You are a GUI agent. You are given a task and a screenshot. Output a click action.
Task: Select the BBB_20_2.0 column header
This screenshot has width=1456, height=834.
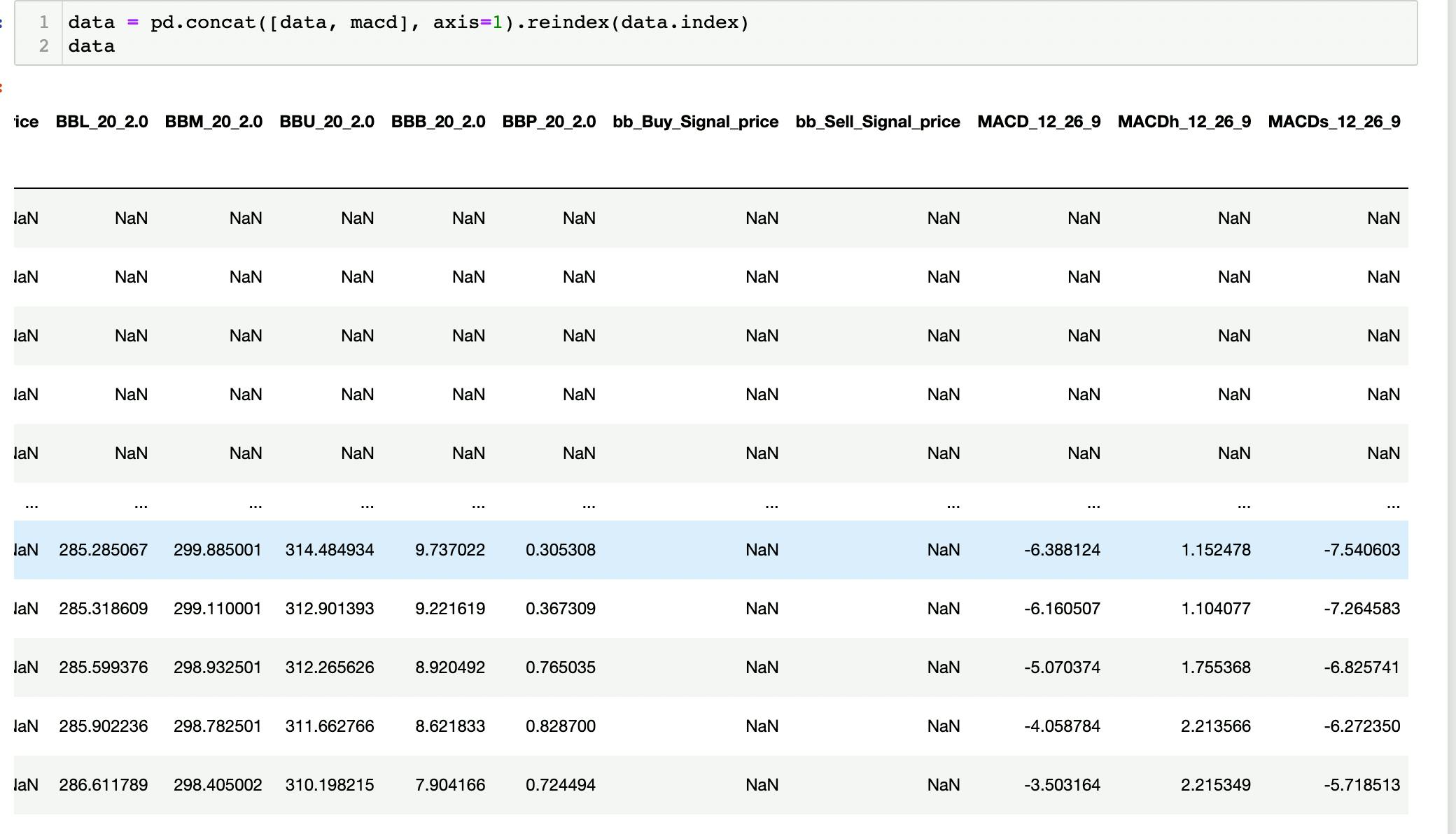tap(438, 122)
